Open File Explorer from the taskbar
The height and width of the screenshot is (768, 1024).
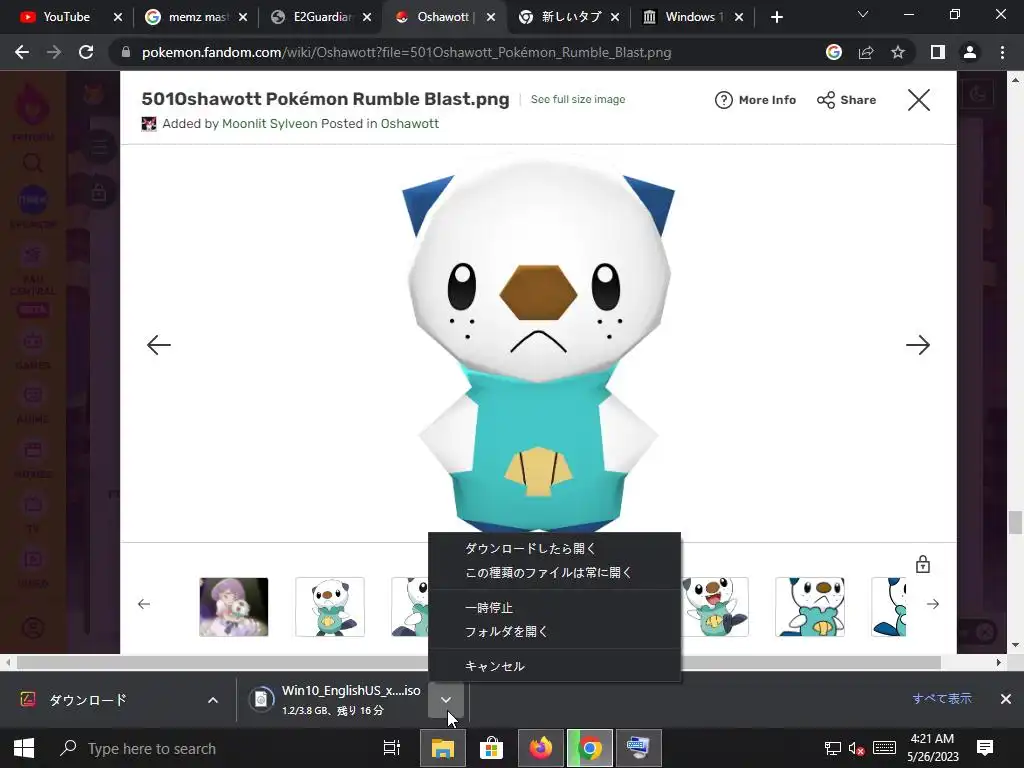[x=442, y=748]
